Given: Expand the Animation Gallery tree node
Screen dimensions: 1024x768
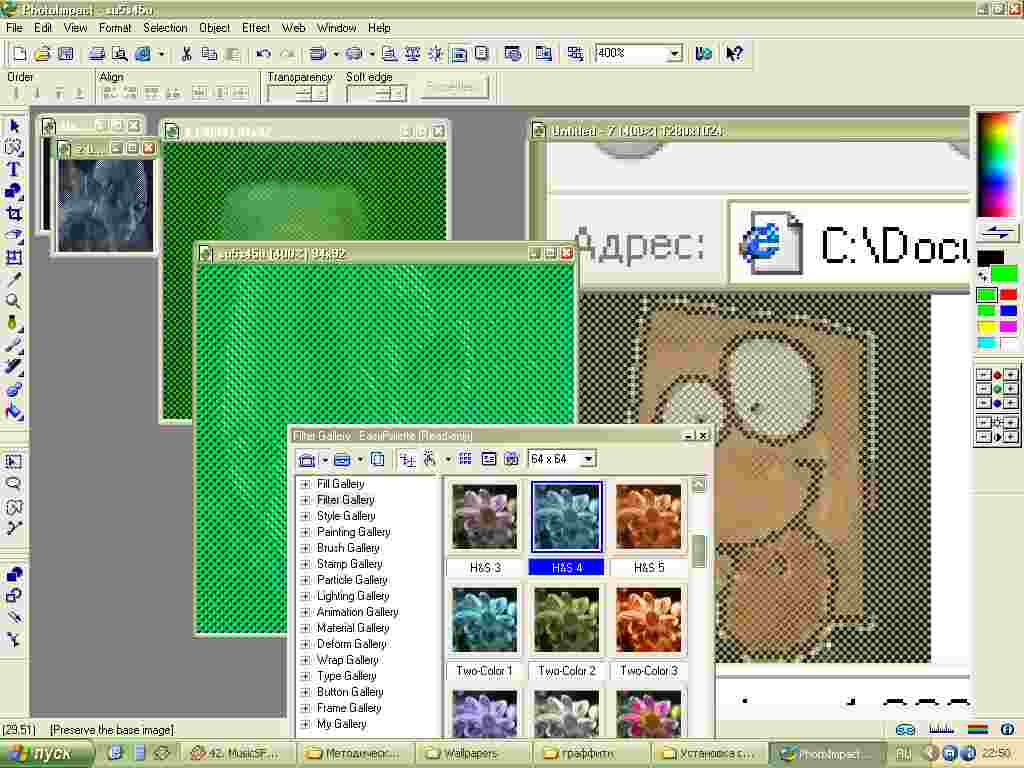Looking at the screenshot, I should coord(305,612).
